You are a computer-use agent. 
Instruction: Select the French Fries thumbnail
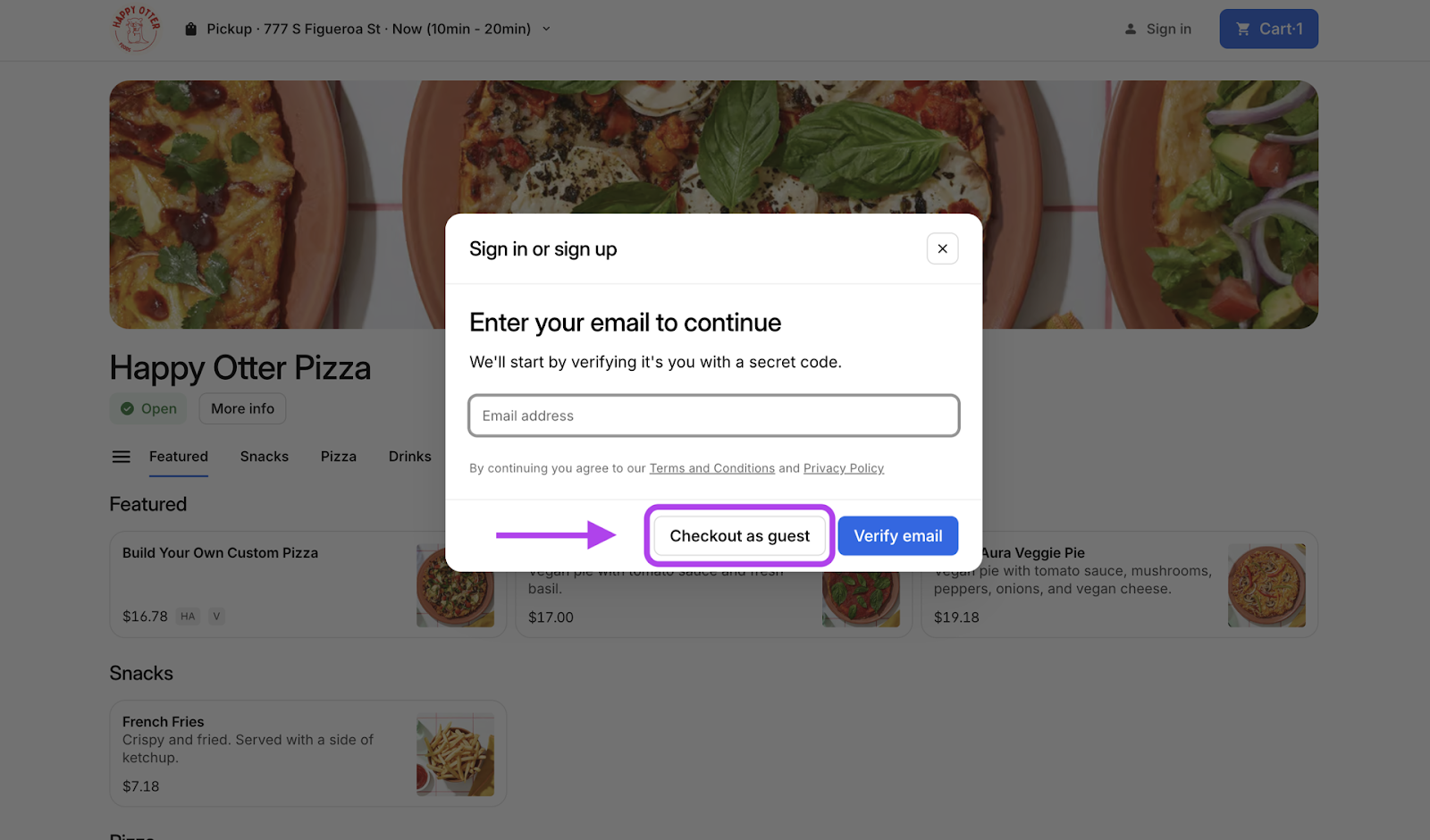(x=455, y=755)
